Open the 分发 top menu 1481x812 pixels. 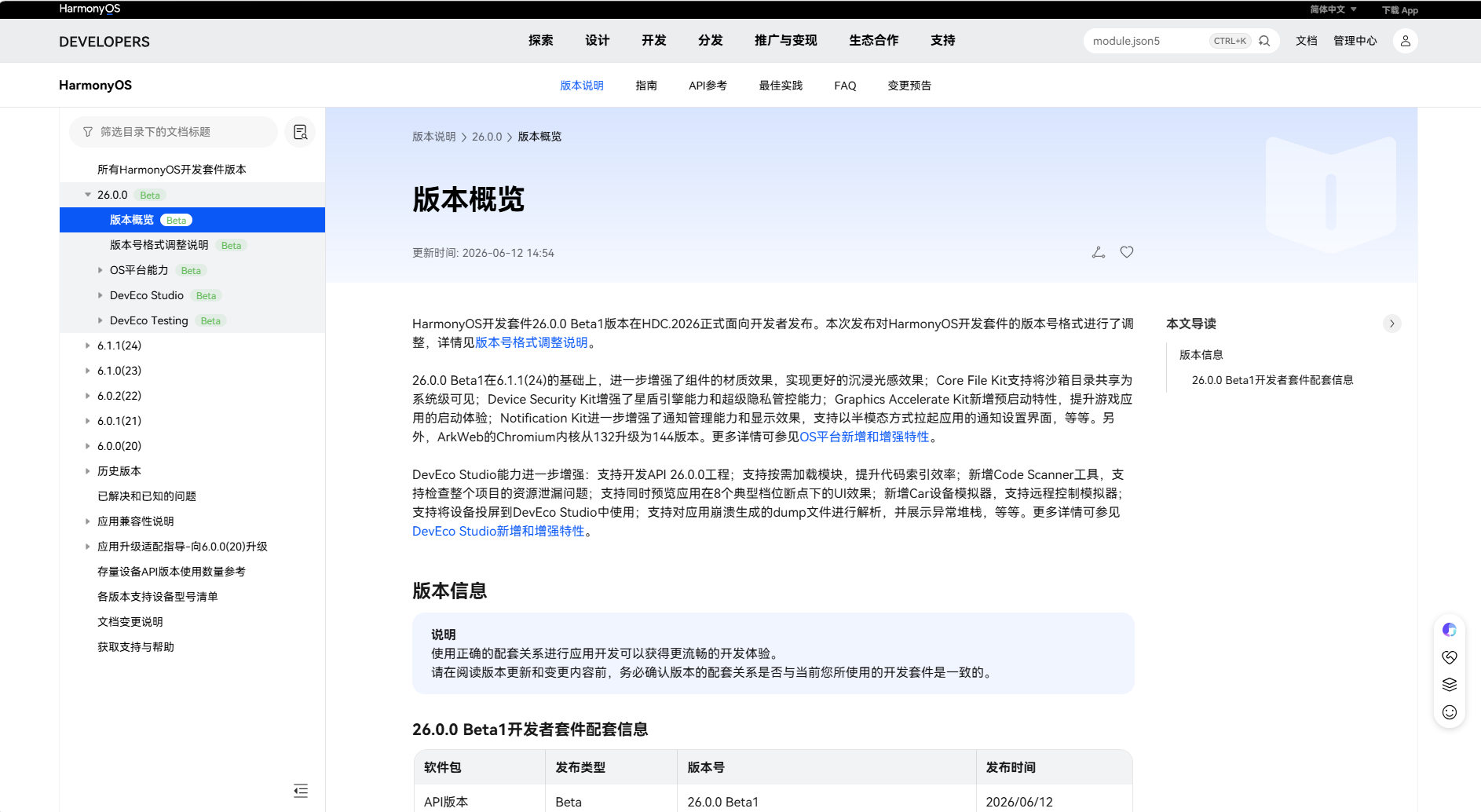point(711,41)
